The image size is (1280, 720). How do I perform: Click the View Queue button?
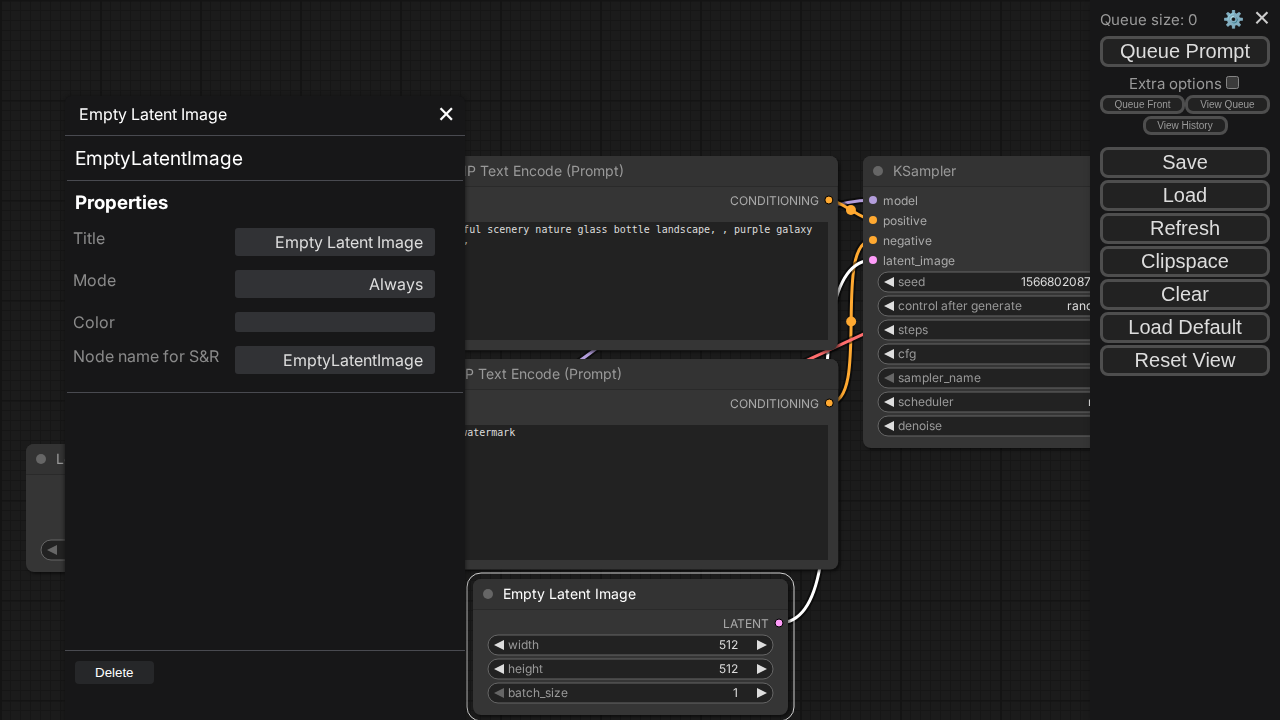1227,104
